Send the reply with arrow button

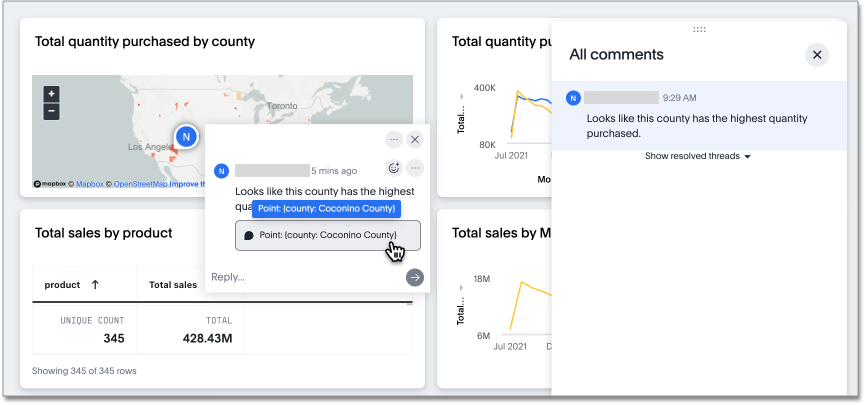coord(415,277)
